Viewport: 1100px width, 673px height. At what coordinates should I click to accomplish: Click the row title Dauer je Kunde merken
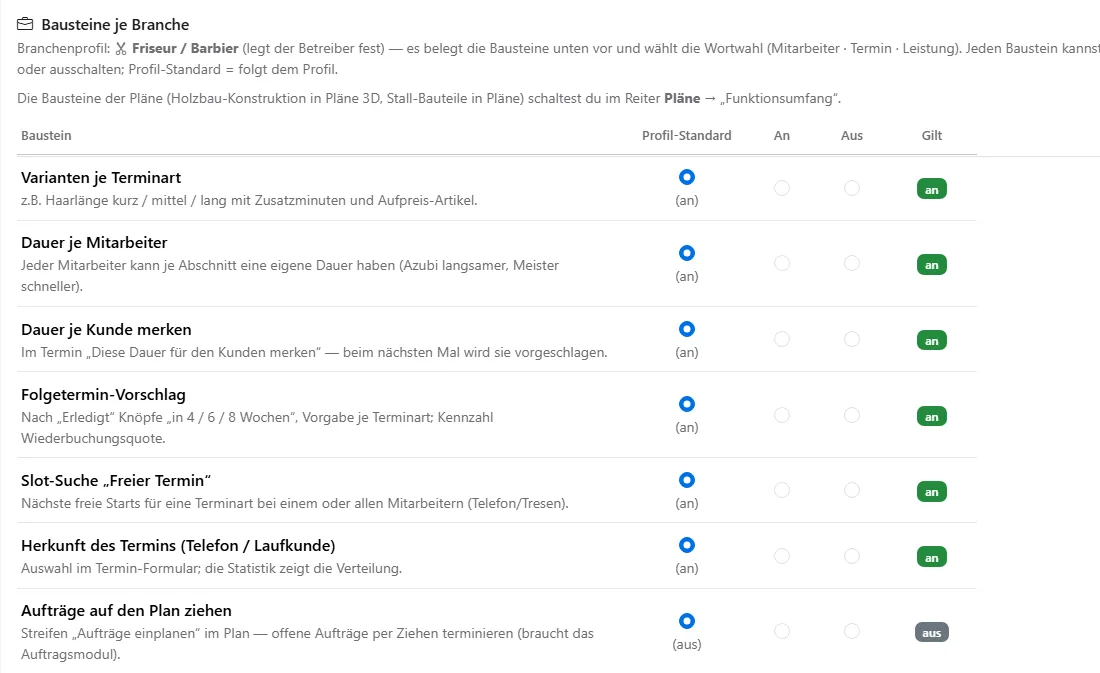tap(106, 330)
